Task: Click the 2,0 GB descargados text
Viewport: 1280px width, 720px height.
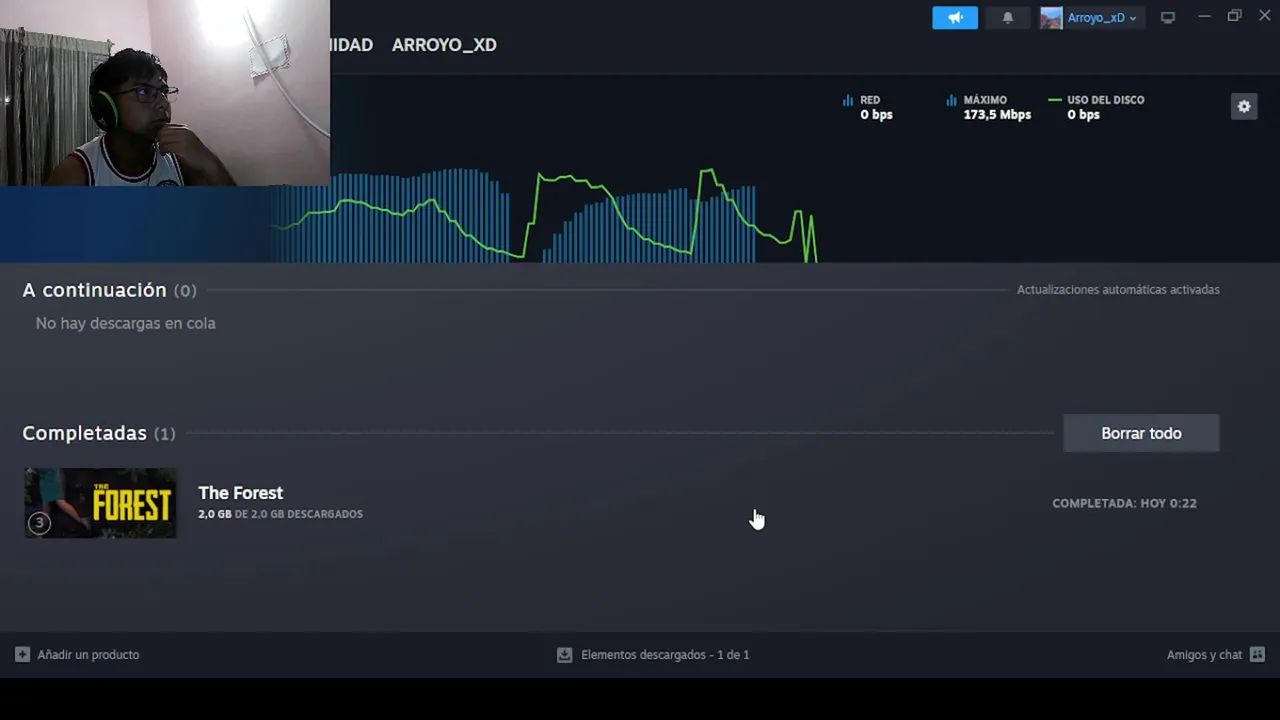Action: [x=280, y=514]
